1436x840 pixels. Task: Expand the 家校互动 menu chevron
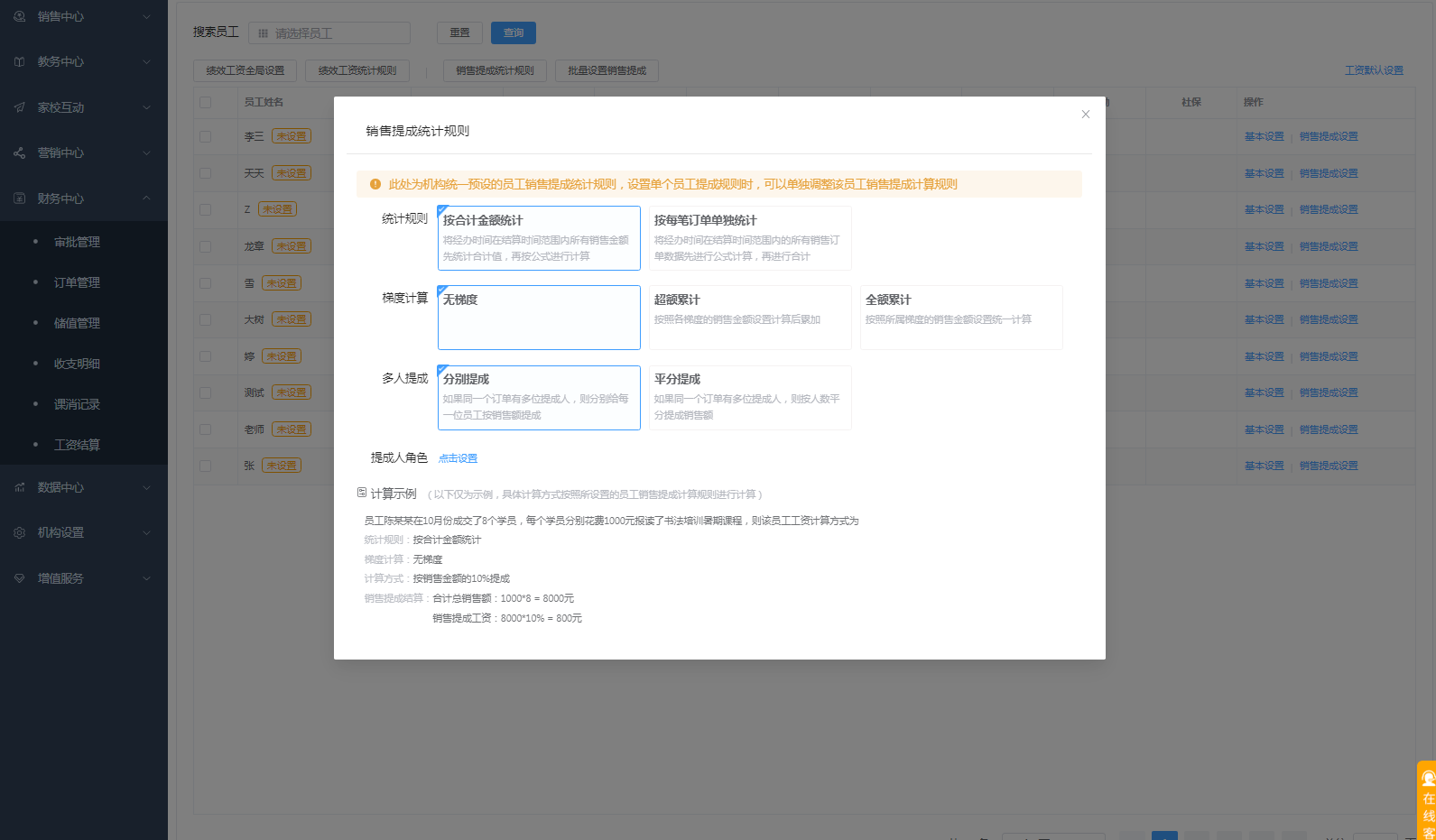(x=147, y=107)
